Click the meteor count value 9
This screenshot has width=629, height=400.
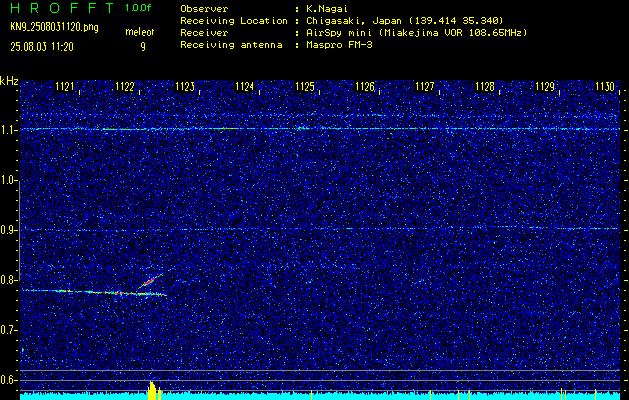[x=142, y=47]
